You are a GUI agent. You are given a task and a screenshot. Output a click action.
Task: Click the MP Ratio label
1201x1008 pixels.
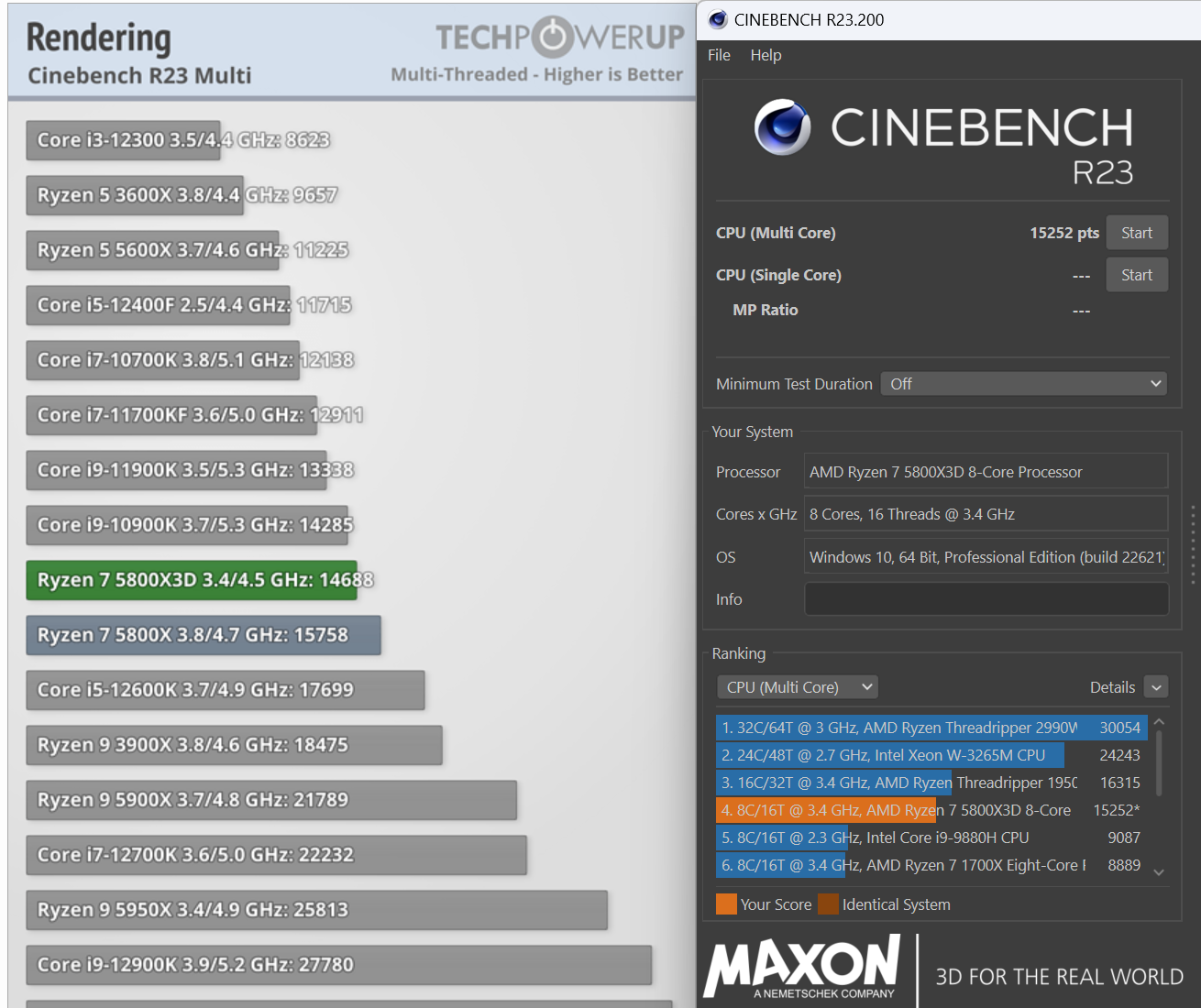[x=765, y=310]
